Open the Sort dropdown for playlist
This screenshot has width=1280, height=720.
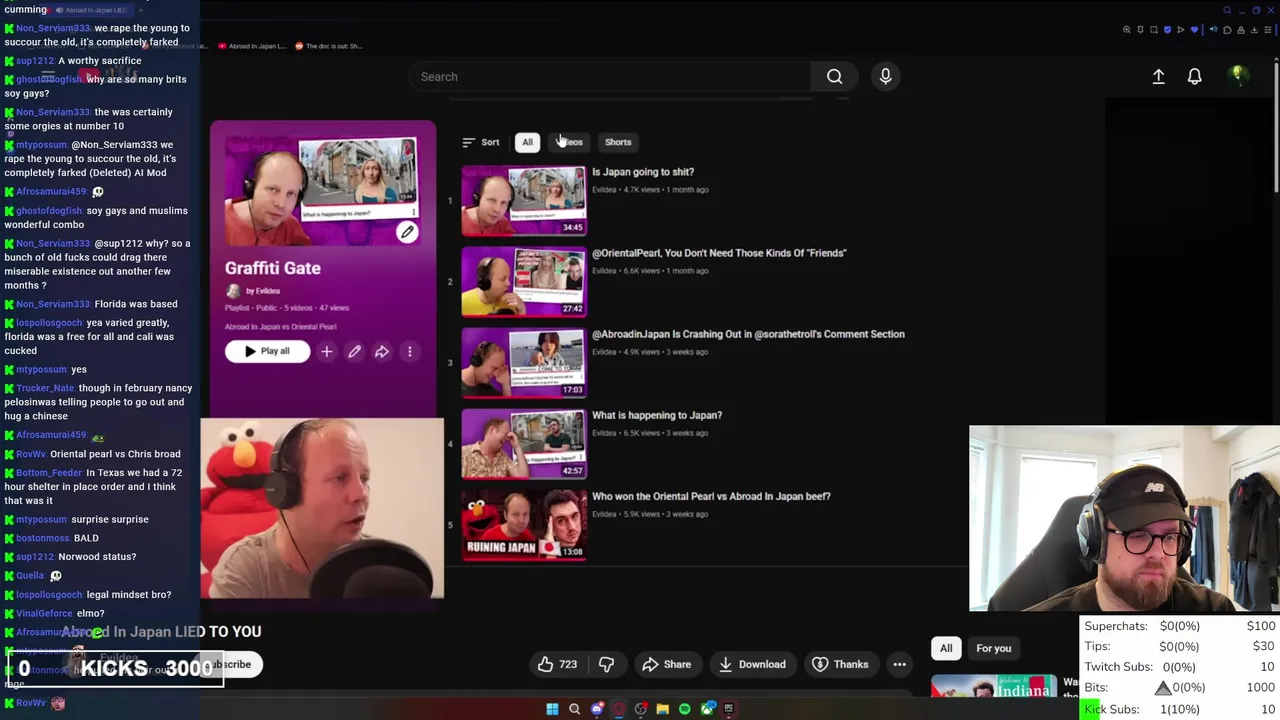click(x=481, y=142)
